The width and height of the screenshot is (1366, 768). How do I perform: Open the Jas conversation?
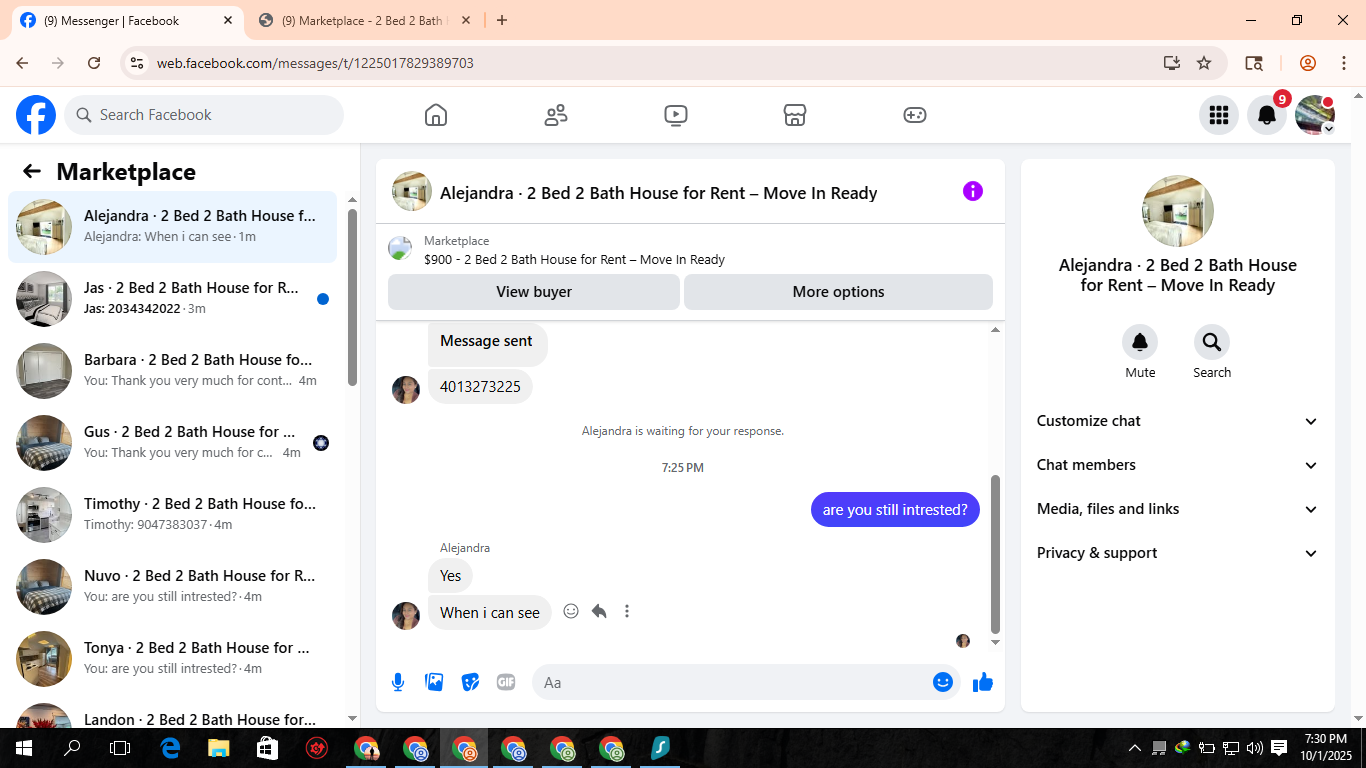pos(172,299)
